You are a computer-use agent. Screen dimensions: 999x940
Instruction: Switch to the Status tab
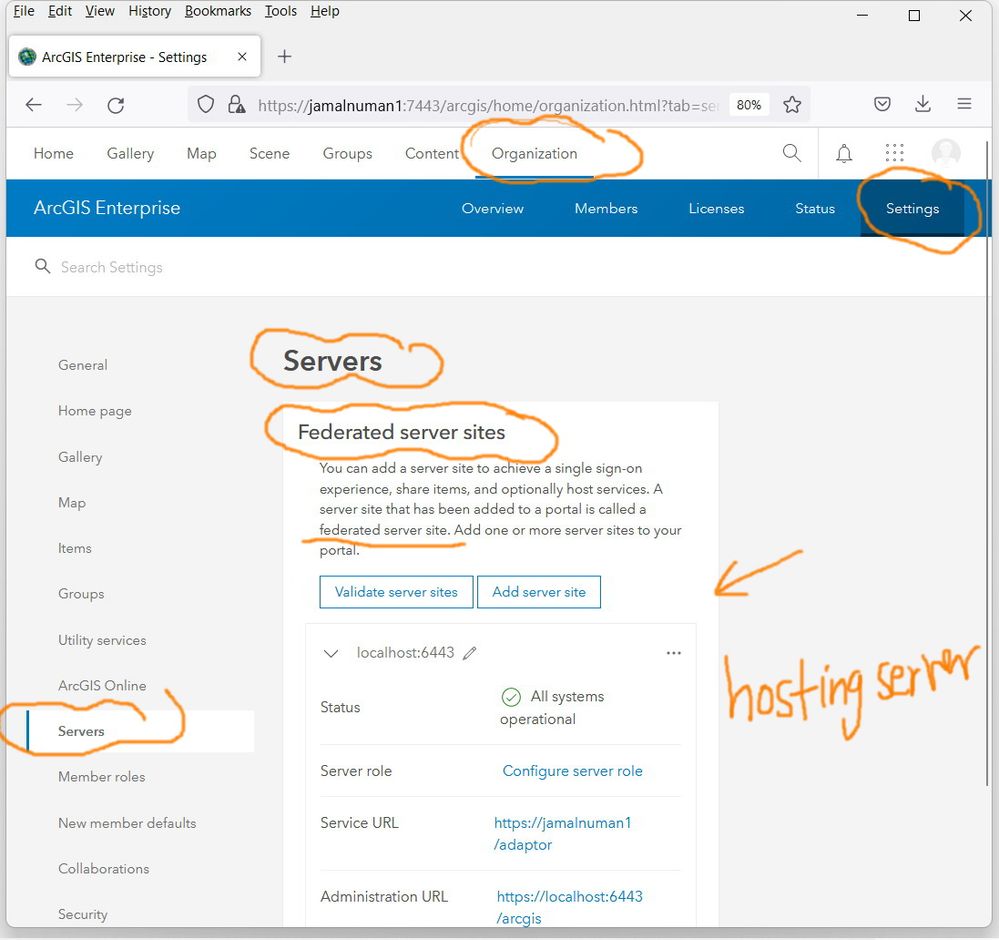[x=815, y=208]
